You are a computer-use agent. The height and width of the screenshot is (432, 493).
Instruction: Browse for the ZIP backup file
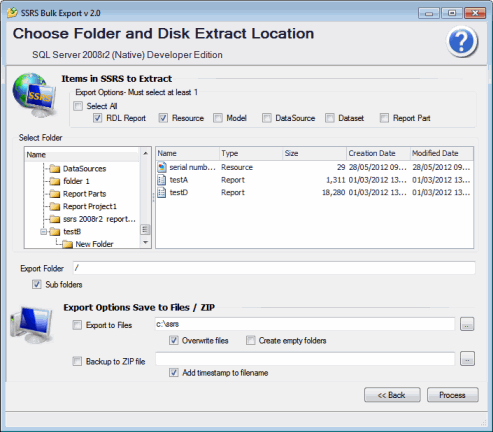(x=467, y=359)
